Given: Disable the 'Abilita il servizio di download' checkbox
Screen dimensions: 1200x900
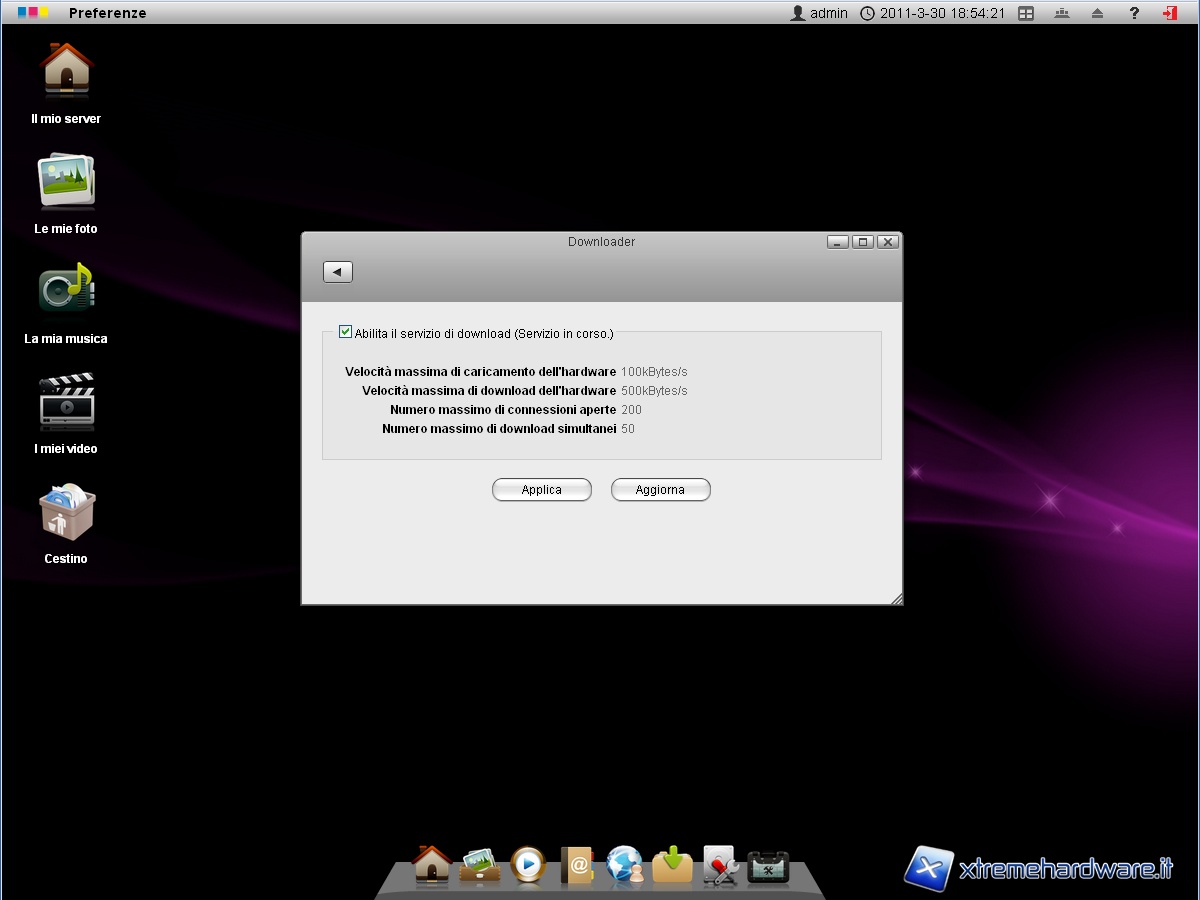Looking at the screenshot, I should pos(346,332).
